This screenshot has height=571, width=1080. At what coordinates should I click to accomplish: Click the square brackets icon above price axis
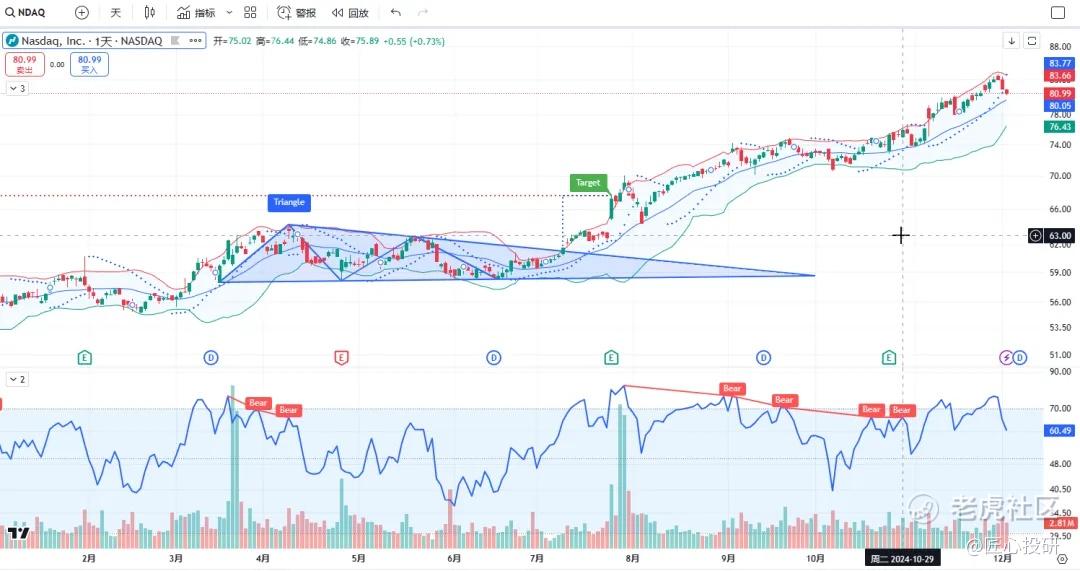pos(1032,41)
